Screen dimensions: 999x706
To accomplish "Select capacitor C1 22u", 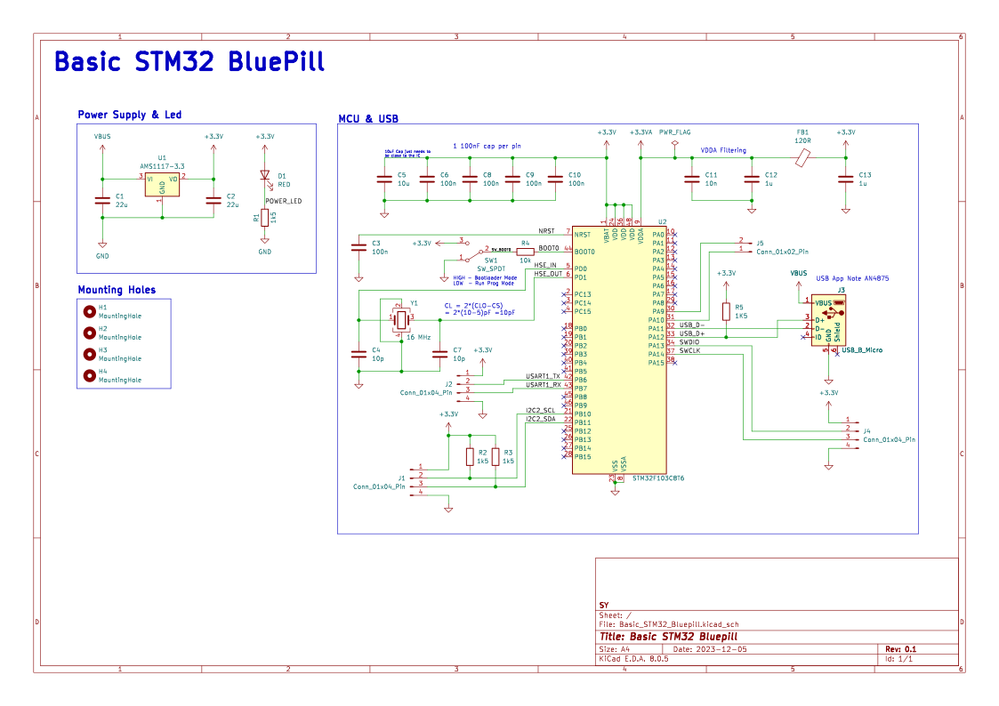I will pyautogui.click(x=103, y=198).
